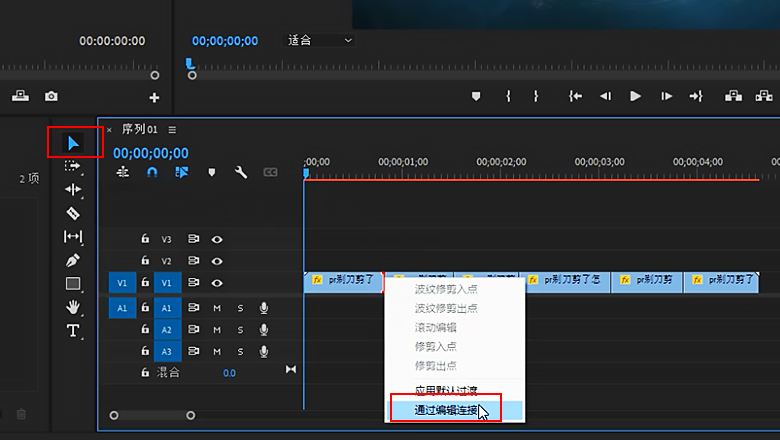Click the first pr剃刀剪了 clip on V1

pos(344,282)
